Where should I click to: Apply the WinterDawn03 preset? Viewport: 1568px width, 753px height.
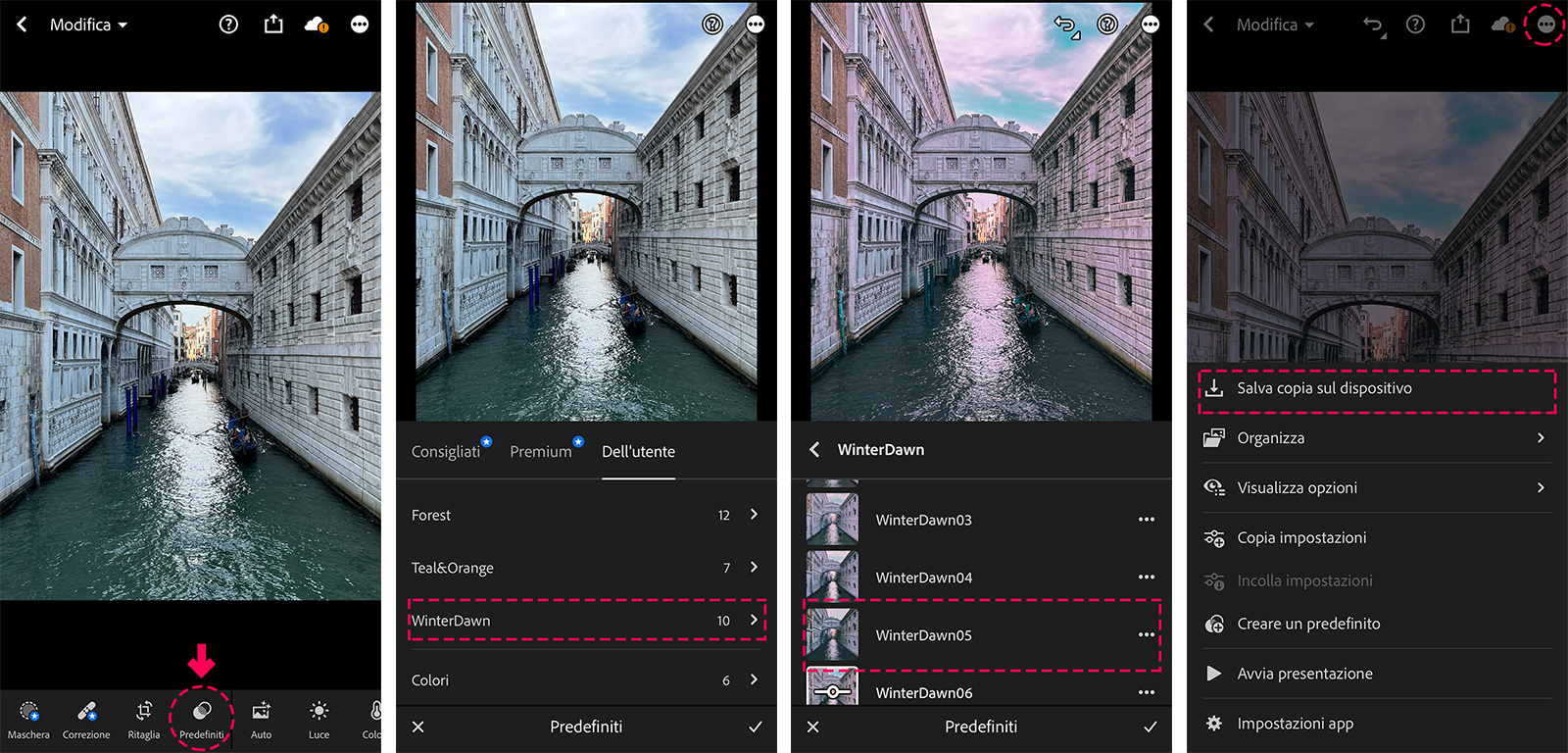point(980,520)
